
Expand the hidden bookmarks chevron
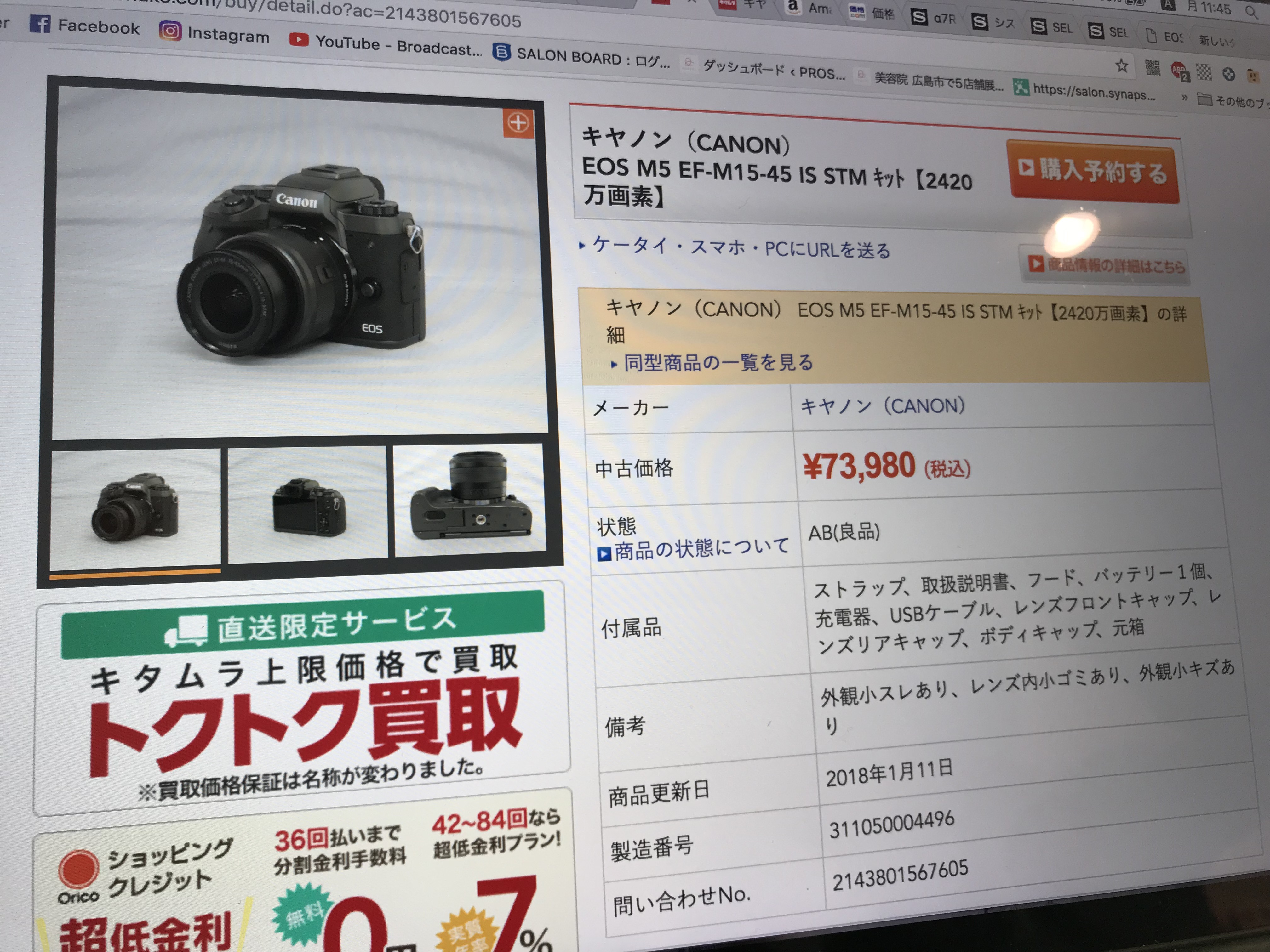click(x=1184, y=98)
